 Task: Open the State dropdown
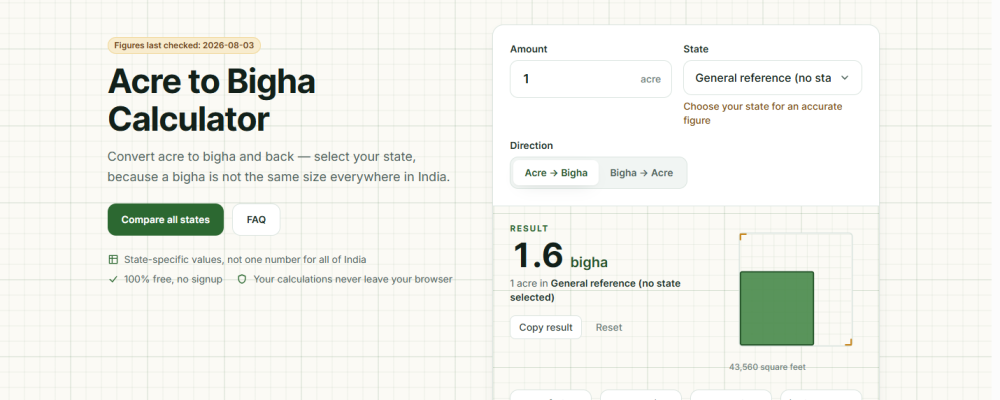(772, 78)
